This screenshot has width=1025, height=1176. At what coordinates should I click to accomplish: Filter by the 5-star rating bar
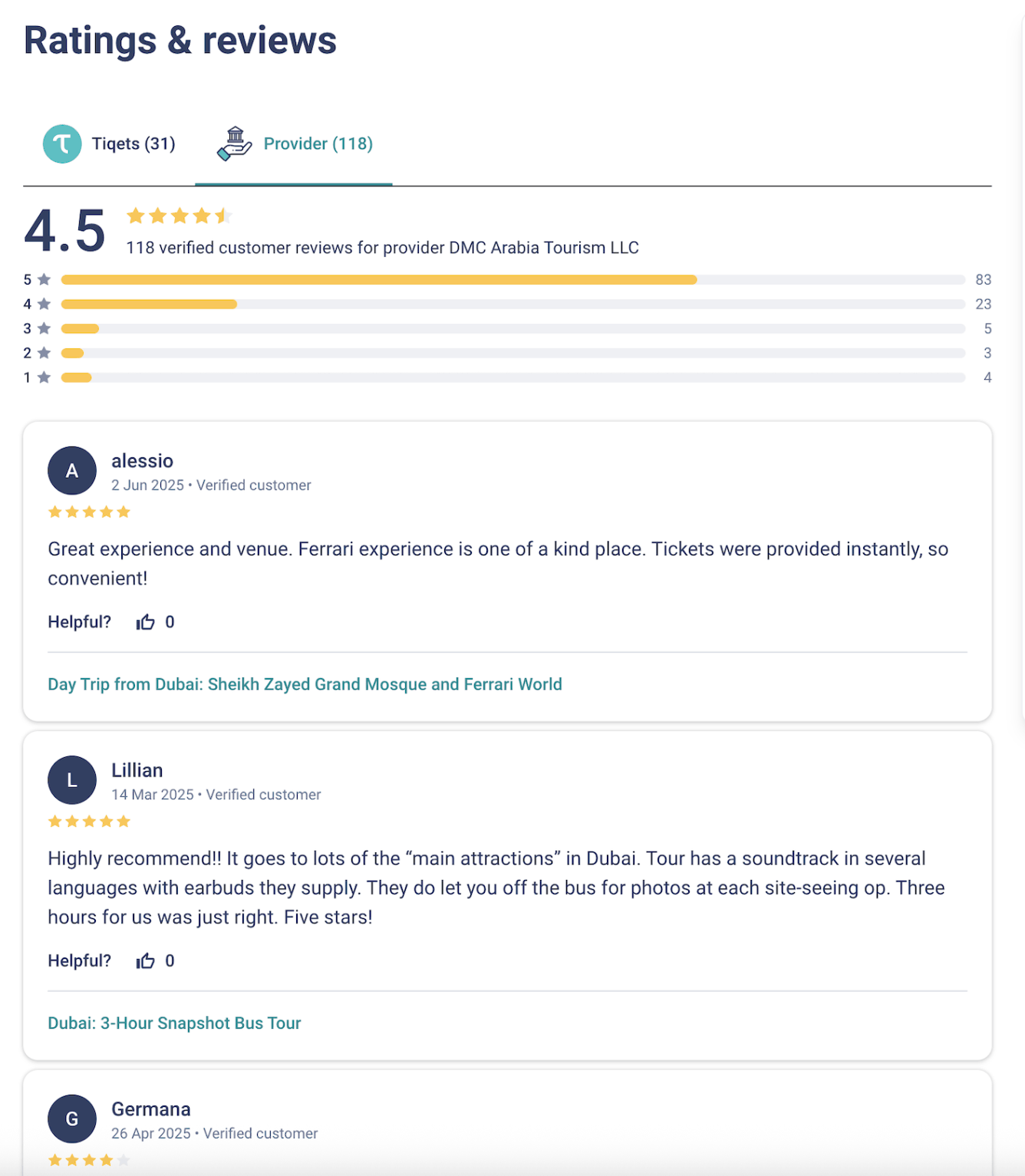[x=512, y=280]
